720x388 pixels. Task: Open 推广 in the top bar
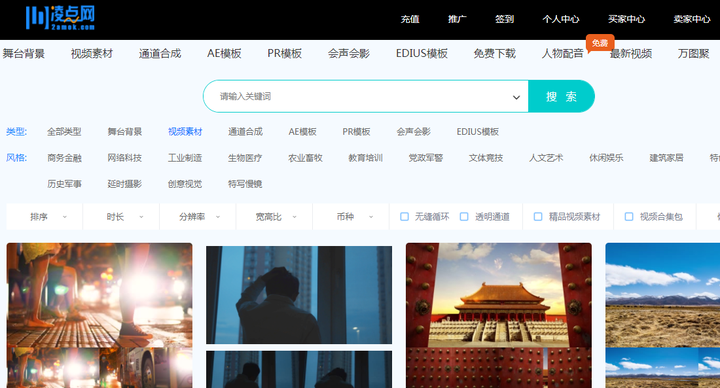coord(457,19)
